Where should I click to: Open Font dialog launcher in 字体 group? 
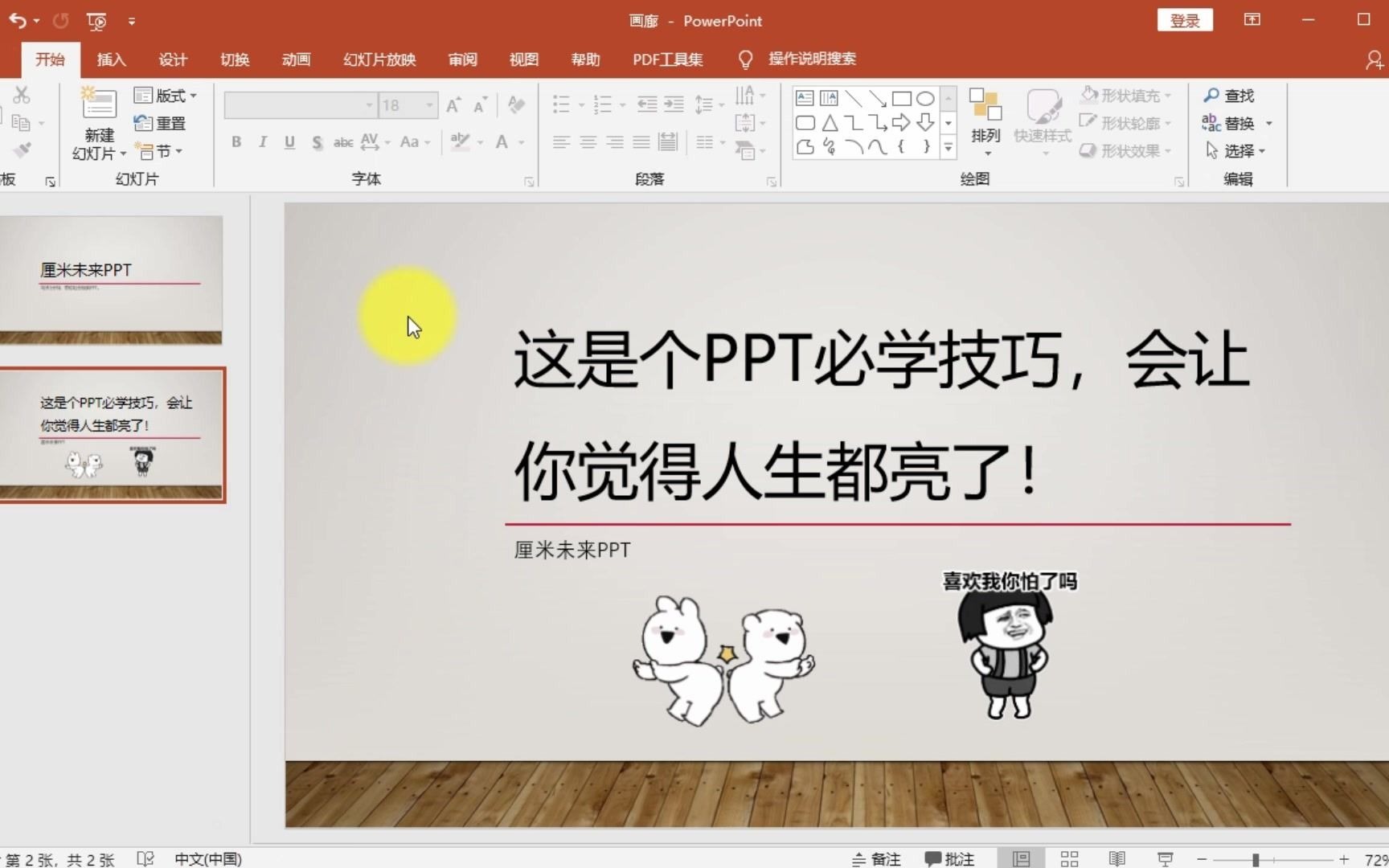pyautogui.click(x=529, y=182)
